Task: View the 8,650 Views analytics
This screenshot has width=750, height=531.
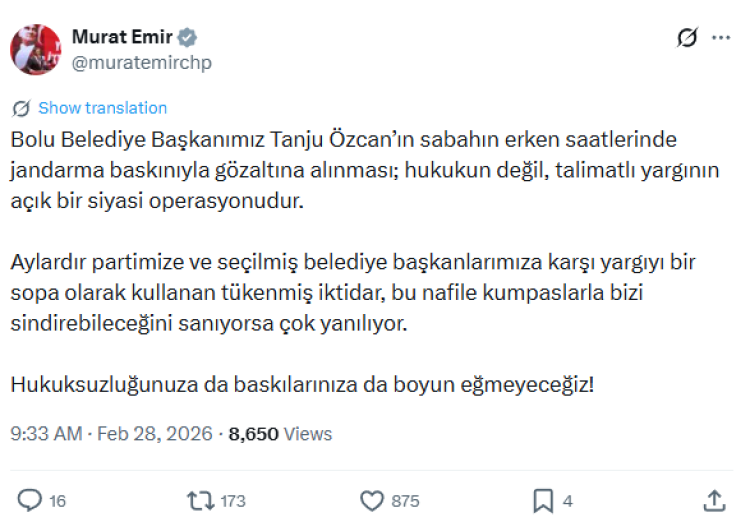Action: pyautogui.click(x=280, y=434)
